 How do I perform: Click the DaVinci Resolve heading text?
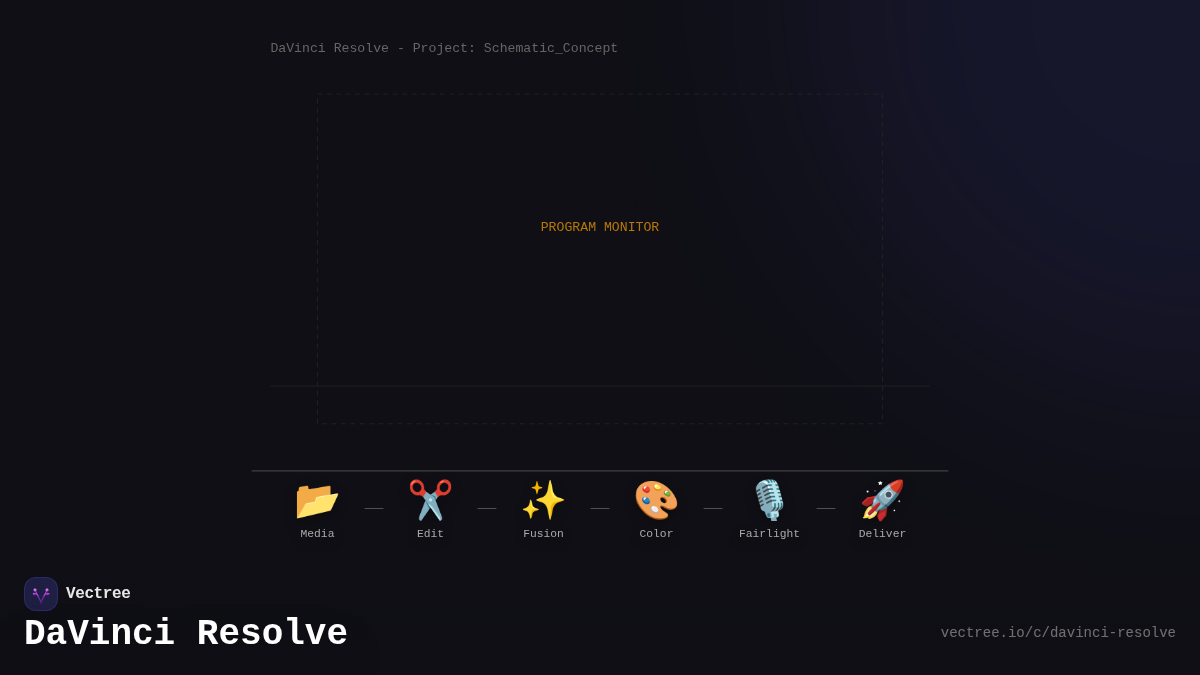click(186, 632)
